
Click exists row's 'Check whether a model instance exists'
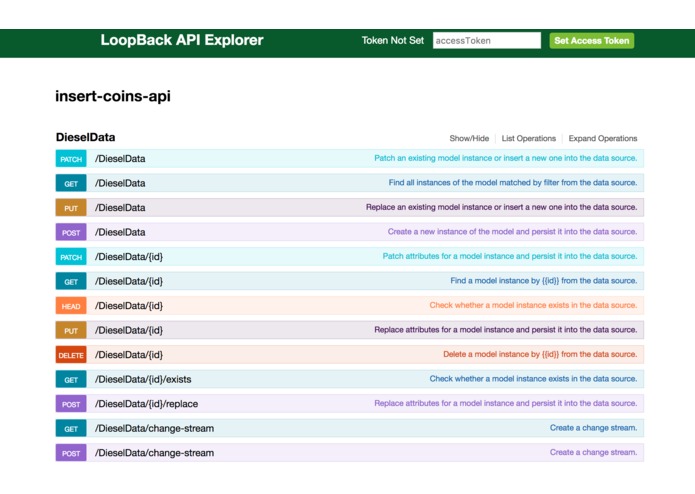[x=533, y=379]
